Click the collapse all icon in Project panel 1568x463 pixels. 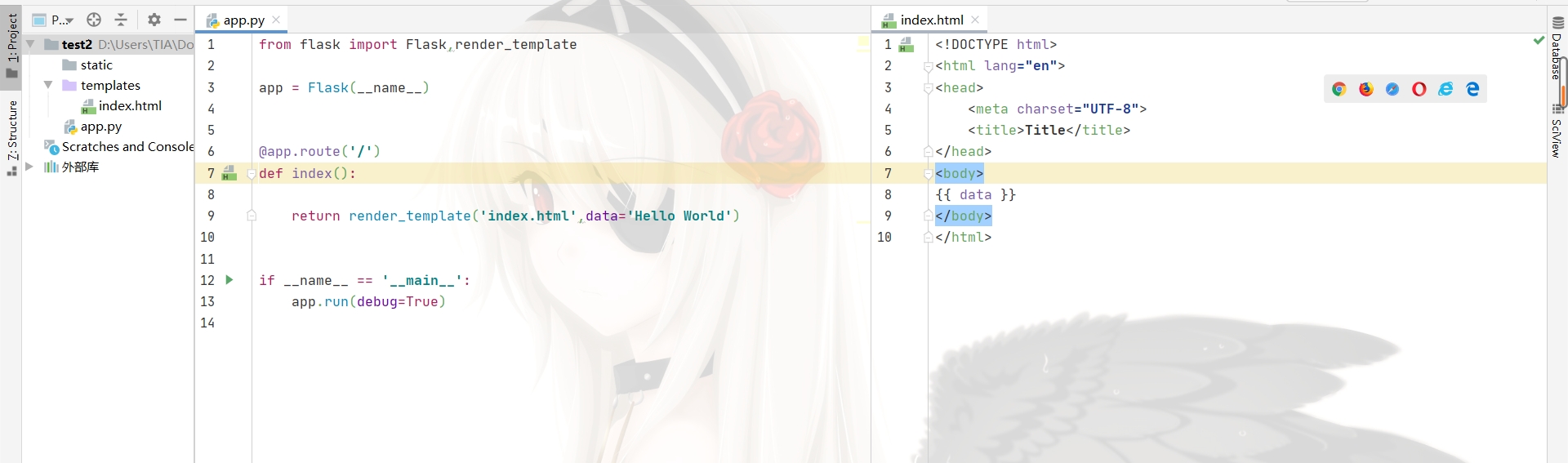point(121,20)
